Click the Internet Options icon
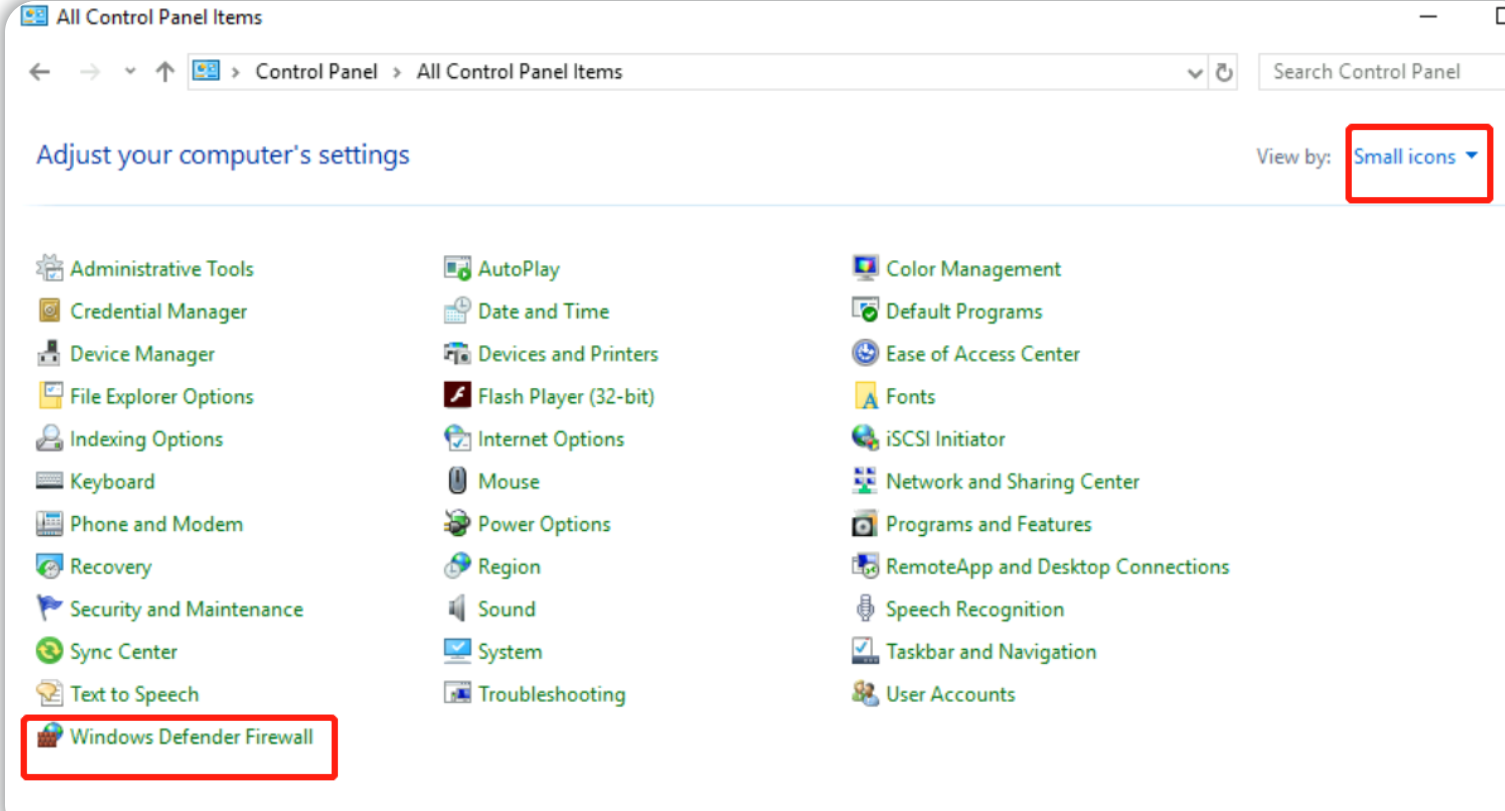The height and width of the screenshot is (811, 1505). tap(457, 439)
